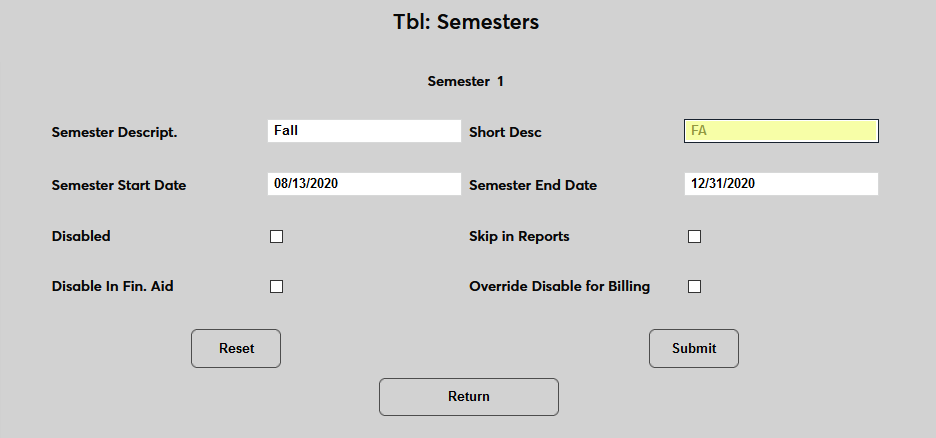This screenshot has width=936, height=438.
Task: Enable the Skip in Reports checkbox
Action: point(695,237)
